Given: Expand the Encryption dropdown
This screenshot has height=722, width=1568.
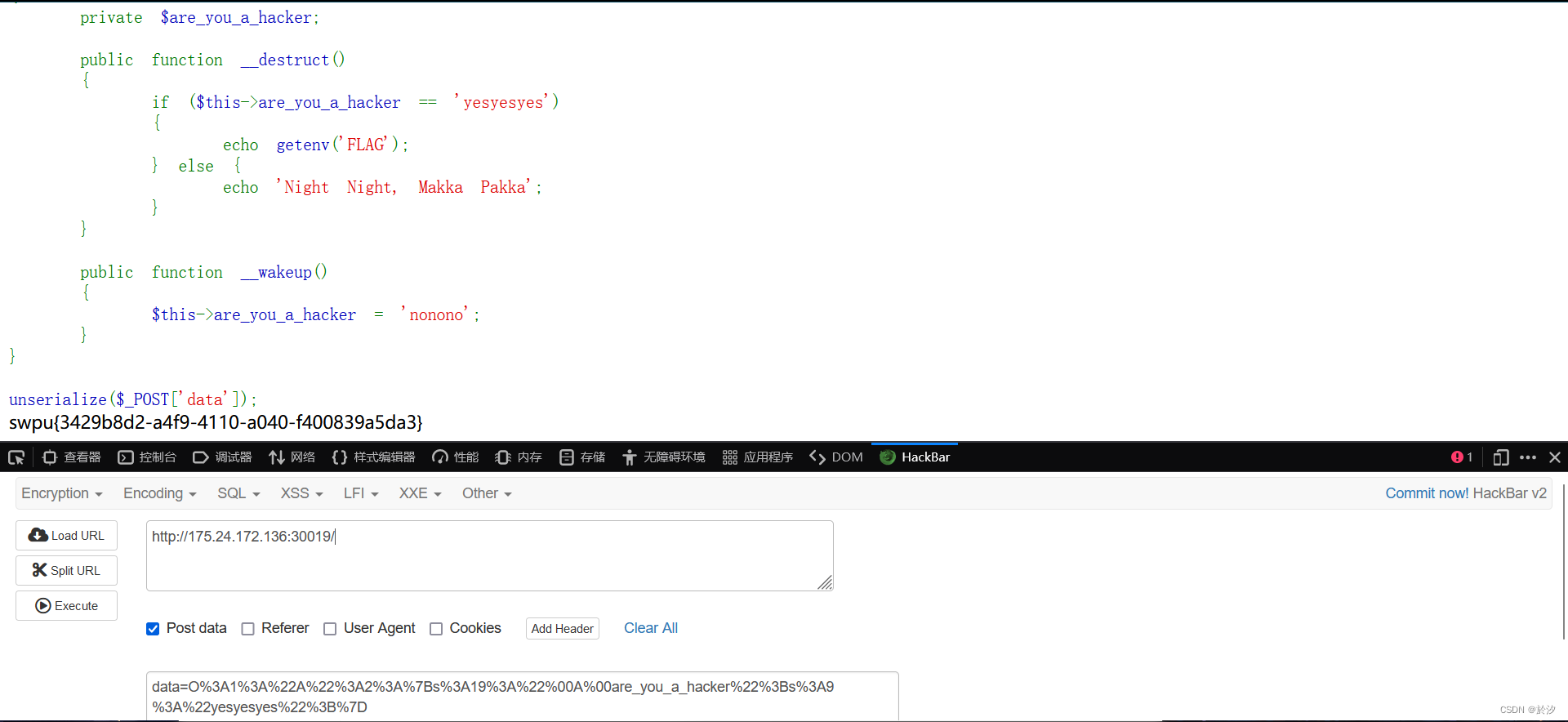Looking at the screenshot, I should coord(62,493).
